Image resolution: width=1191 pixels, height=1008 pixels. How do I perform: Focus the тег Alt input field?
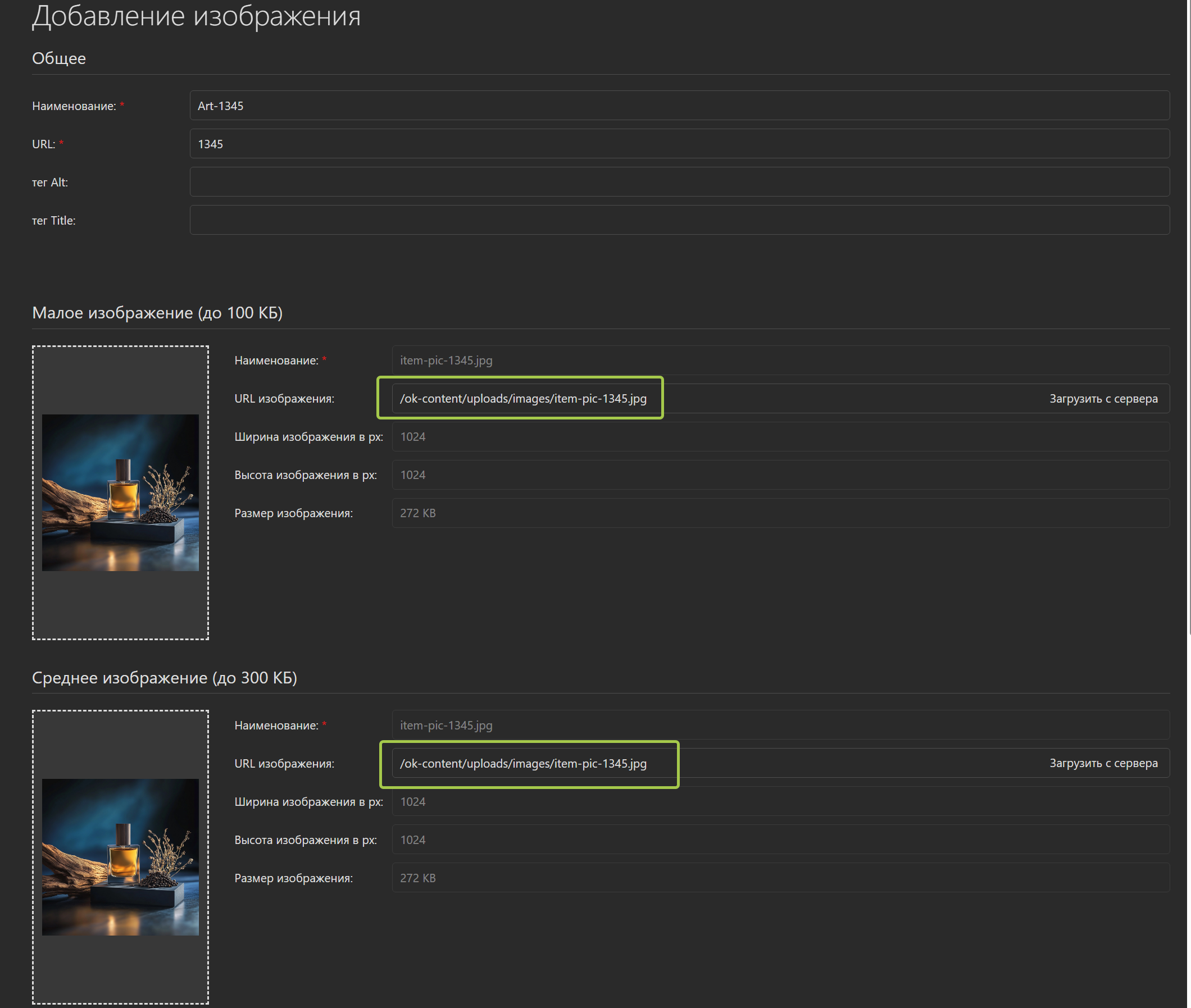coord(679,183)
